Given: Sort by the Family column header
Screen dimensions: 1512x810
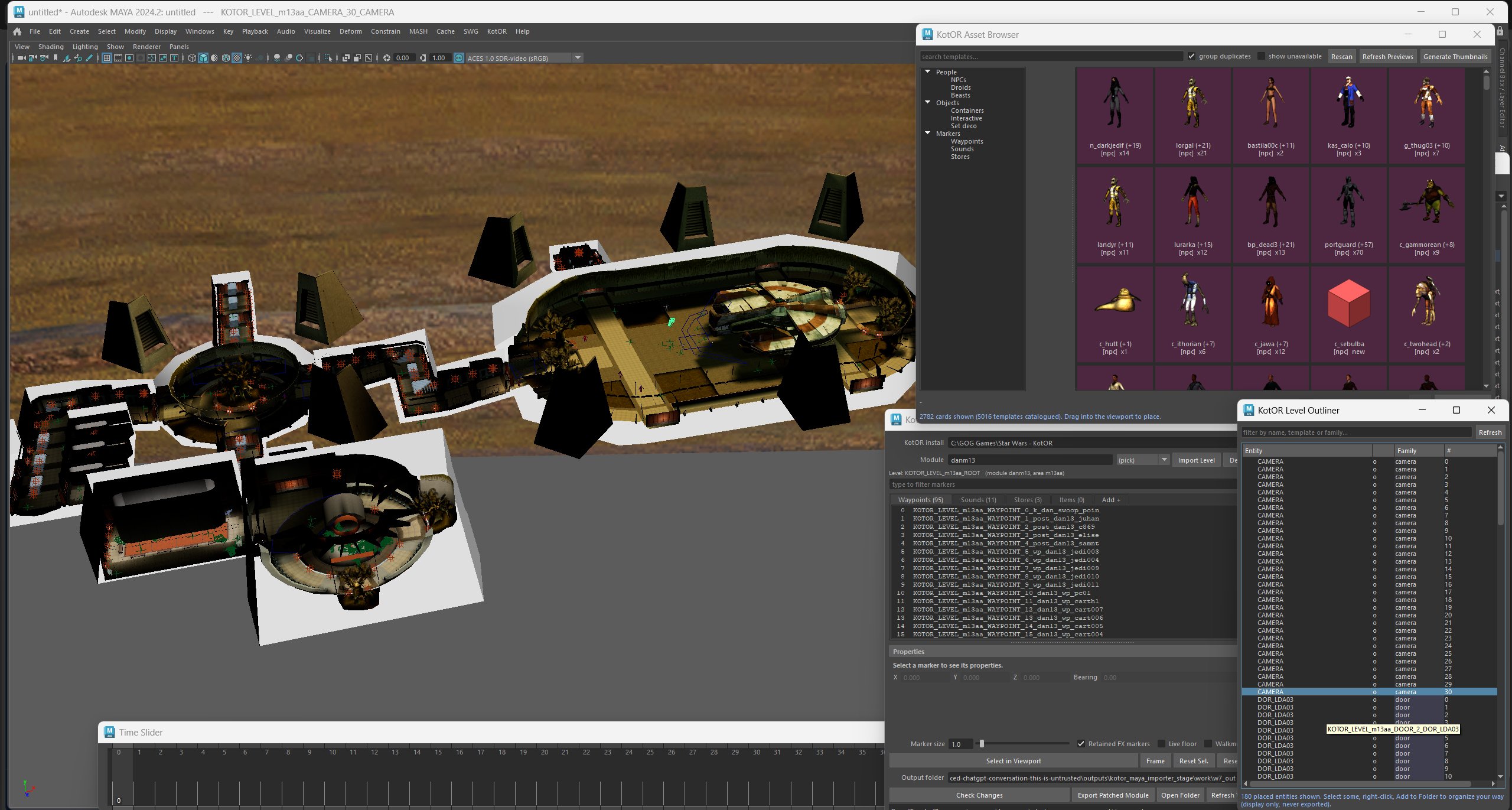Looking at the screenshot, I should pos(1418,450).
